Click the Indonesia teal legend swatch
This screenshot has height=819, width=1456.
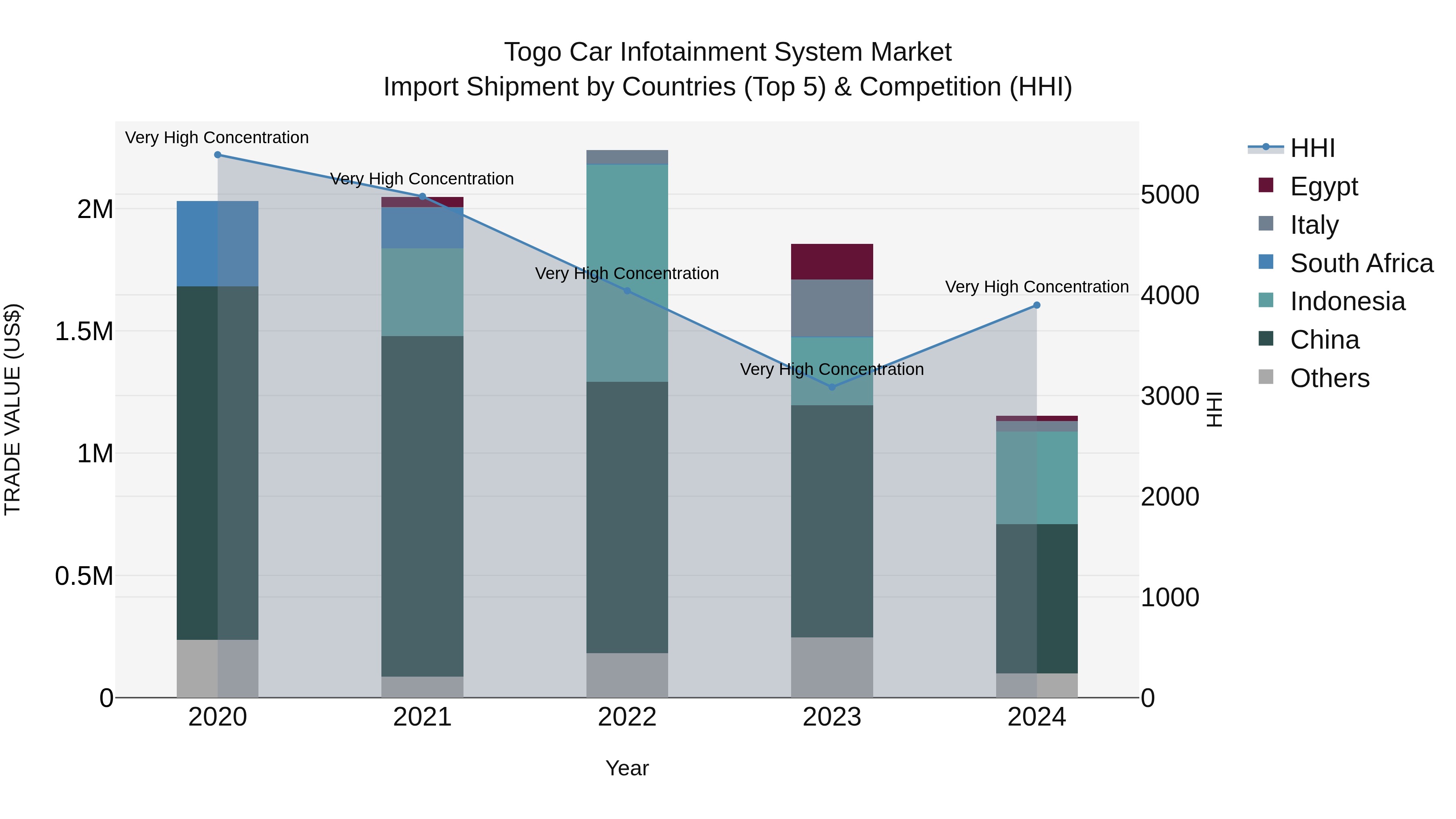[1266, 300]
